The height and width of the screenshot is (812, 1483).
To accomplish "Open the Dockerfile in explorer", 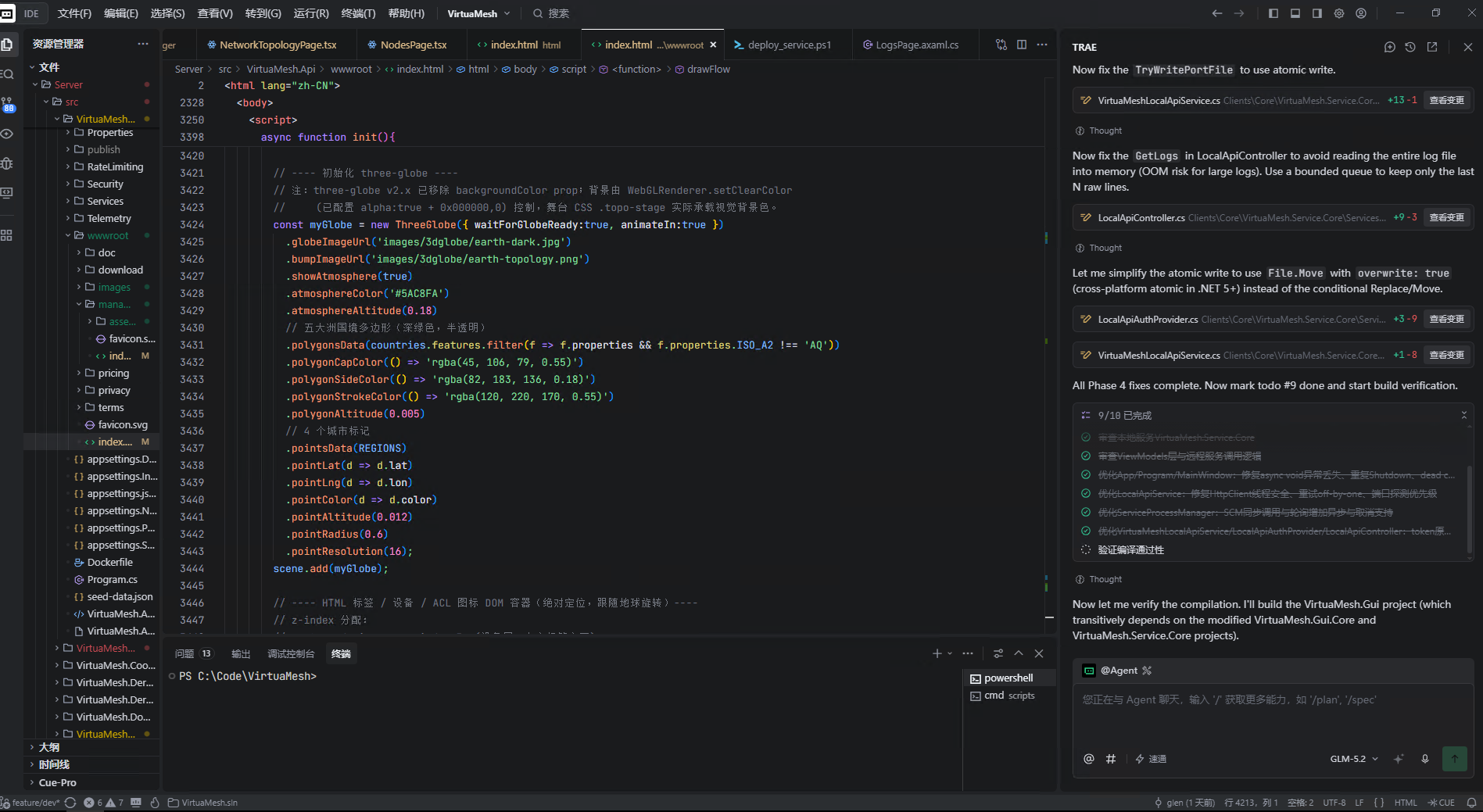I will (109, 562).
